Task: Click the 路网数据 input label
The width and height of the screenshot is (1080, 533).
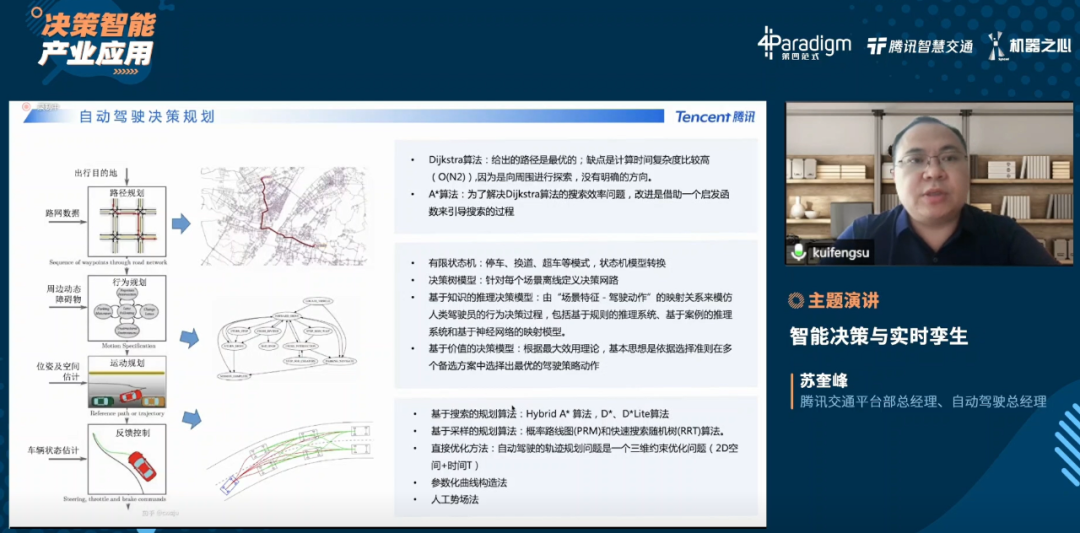Action: tap(63, 213)
